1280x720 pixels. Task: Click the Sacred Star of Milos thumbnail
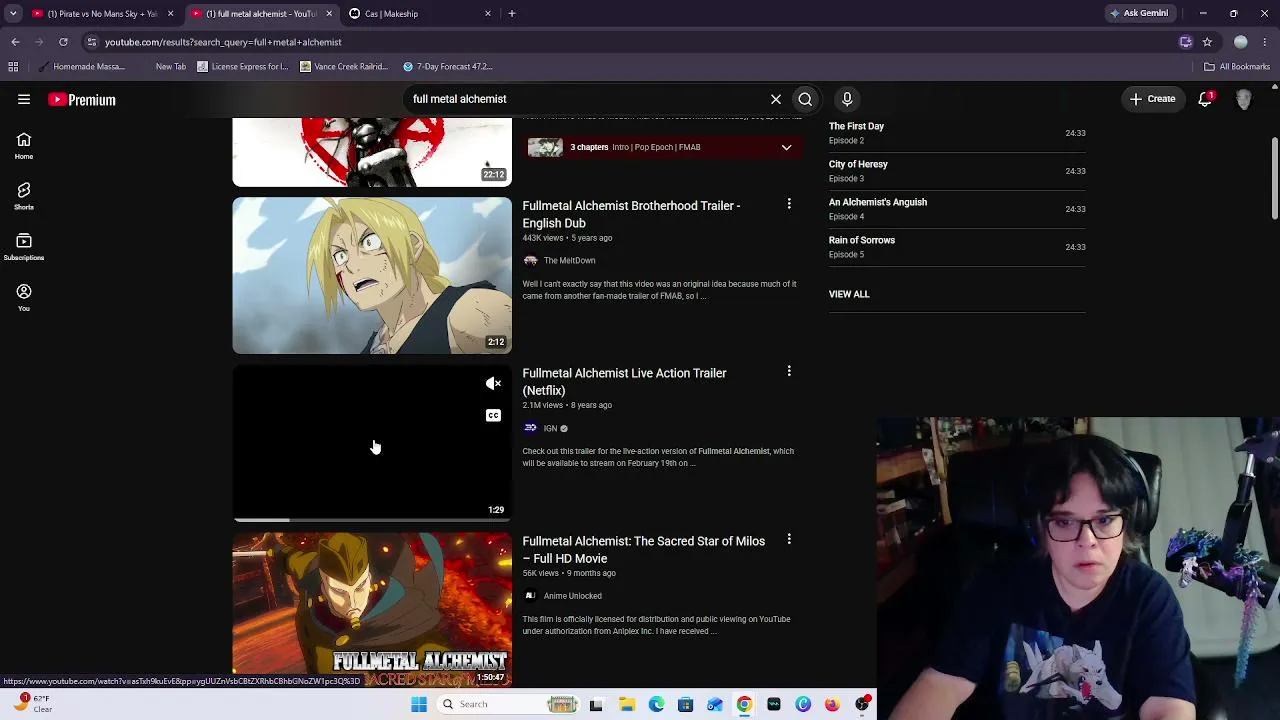(372, 610)
